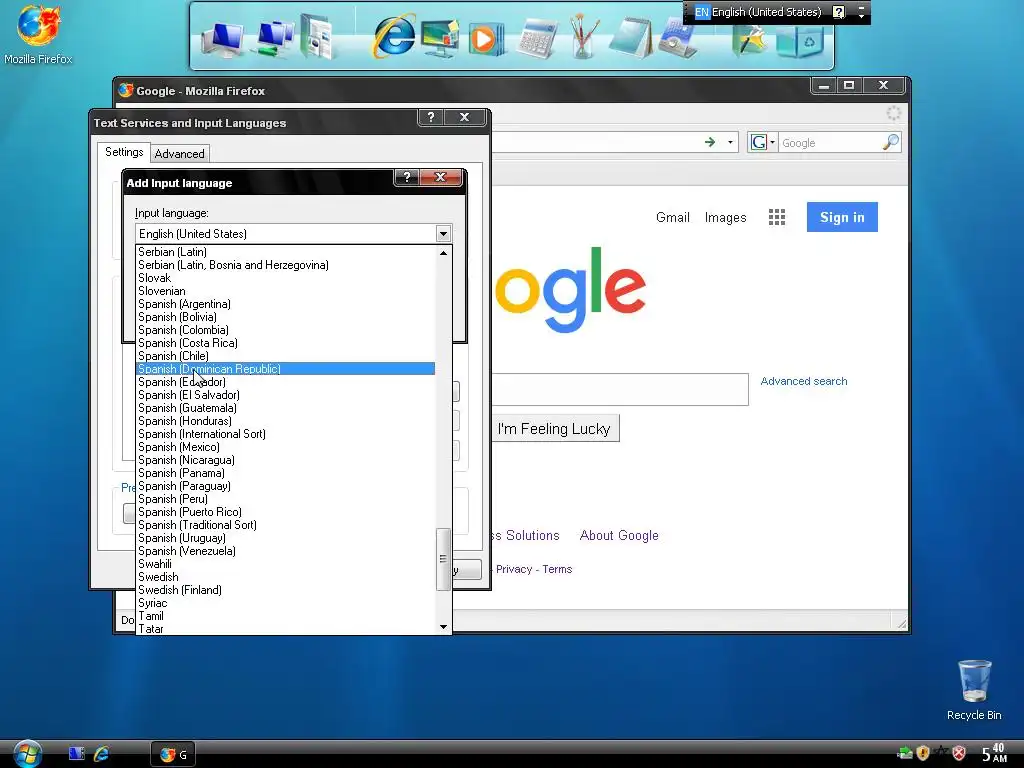Choose Swahili from the language list
Viewport: 1024px width, 768px height.
pos(285,564)
